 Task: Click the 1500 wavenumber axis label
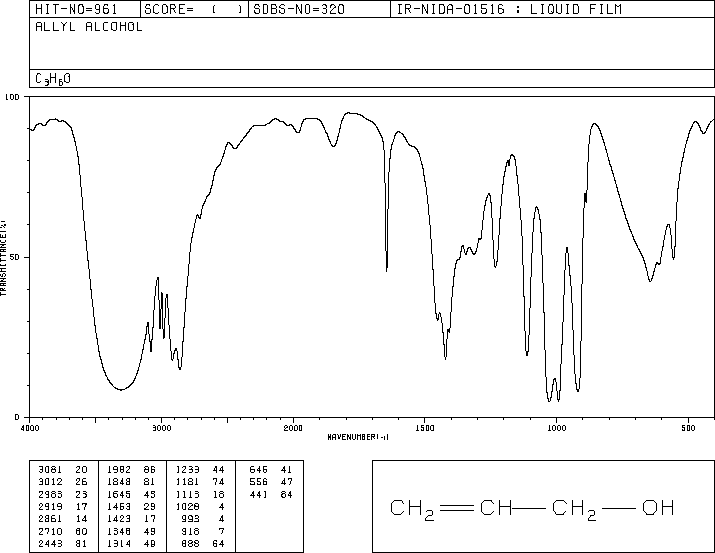[x=425, y=428]
